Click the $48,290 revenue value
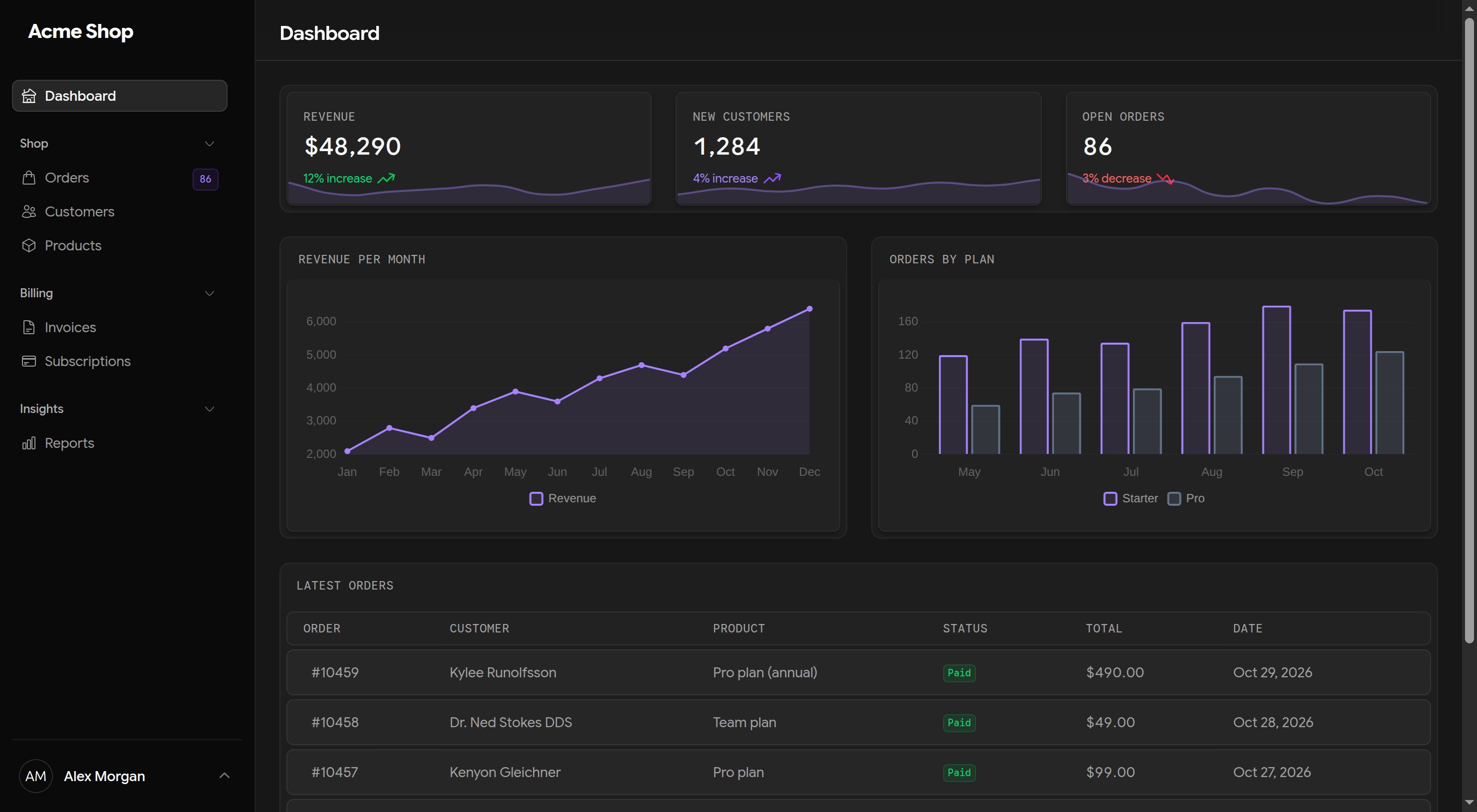Image resolution: width=1477 pixels, height=812 pixels. tap(353, 147)
